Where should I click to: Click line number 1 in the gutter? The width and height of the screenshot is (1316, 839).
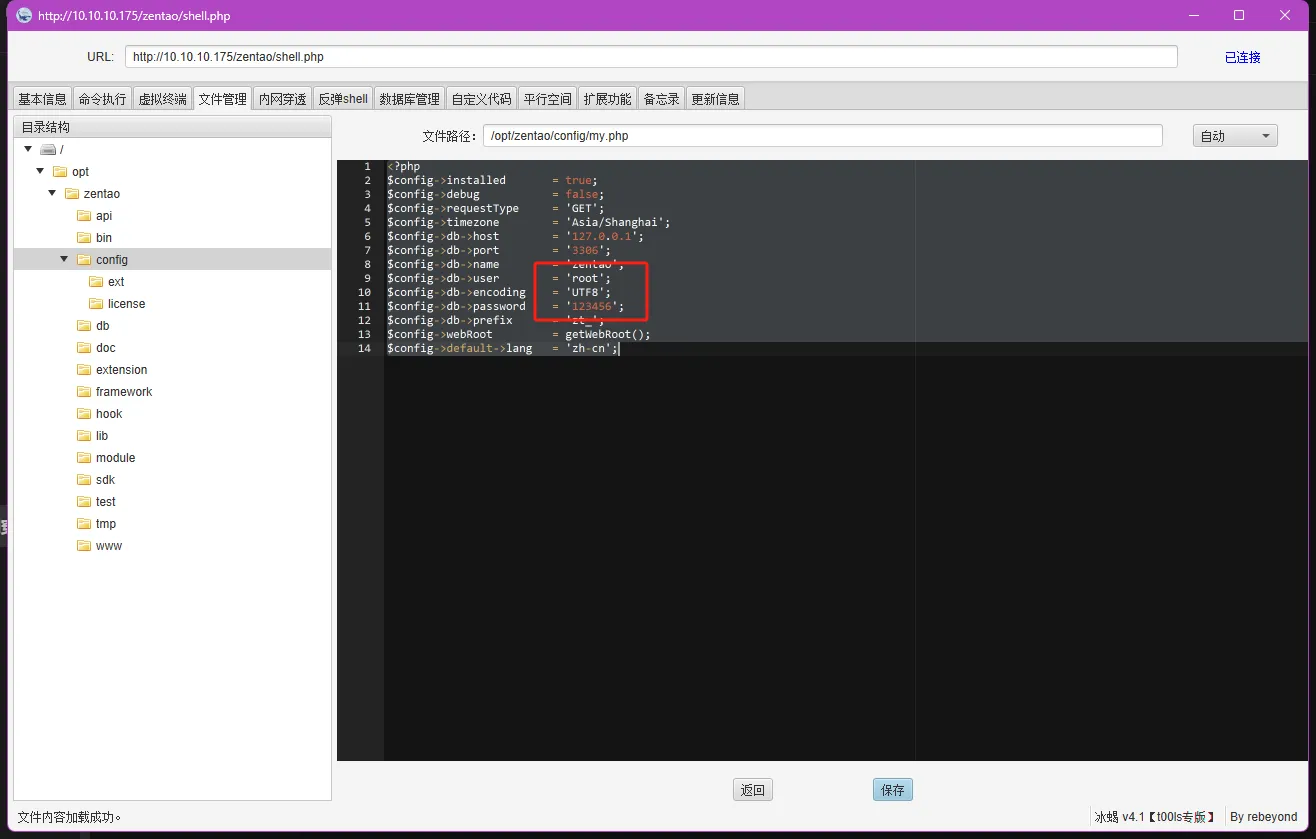tap(366, 166)
